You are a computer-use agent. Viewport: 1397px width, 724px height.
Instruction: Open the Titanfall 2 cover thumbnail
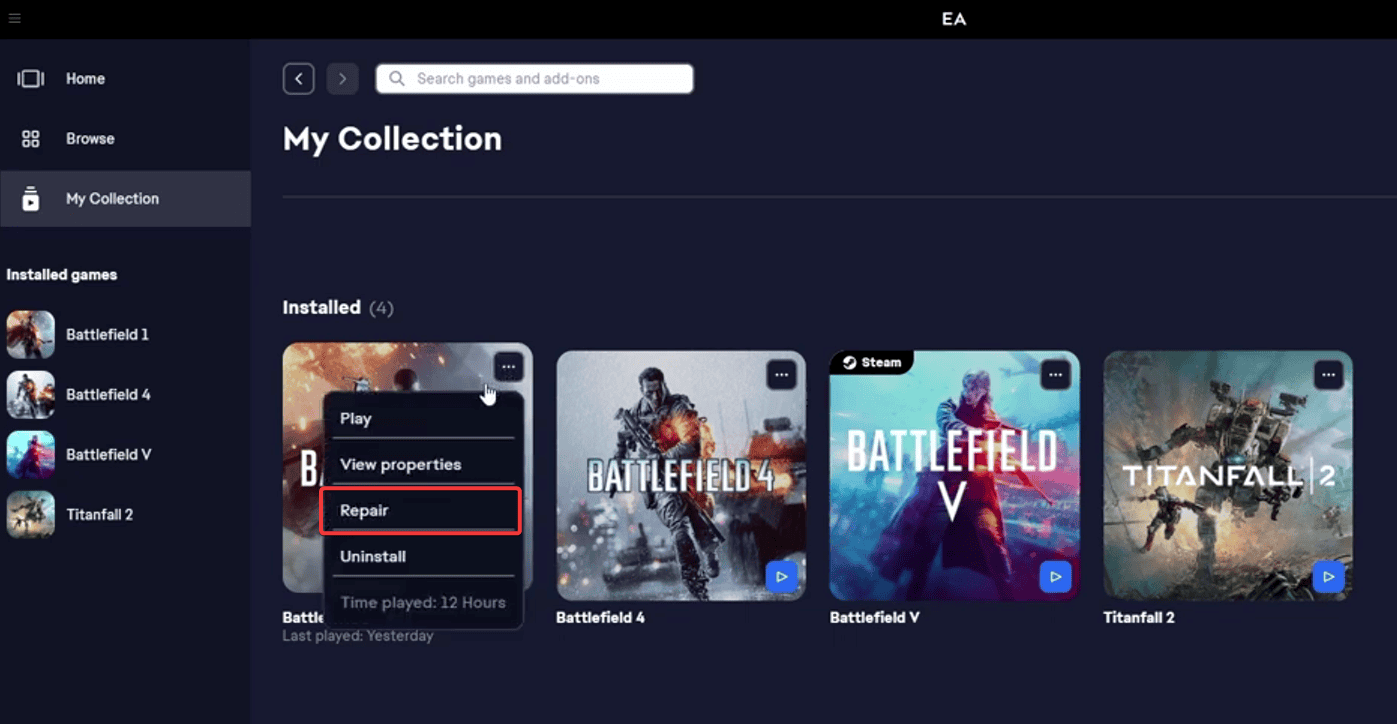pos(1228,475)
